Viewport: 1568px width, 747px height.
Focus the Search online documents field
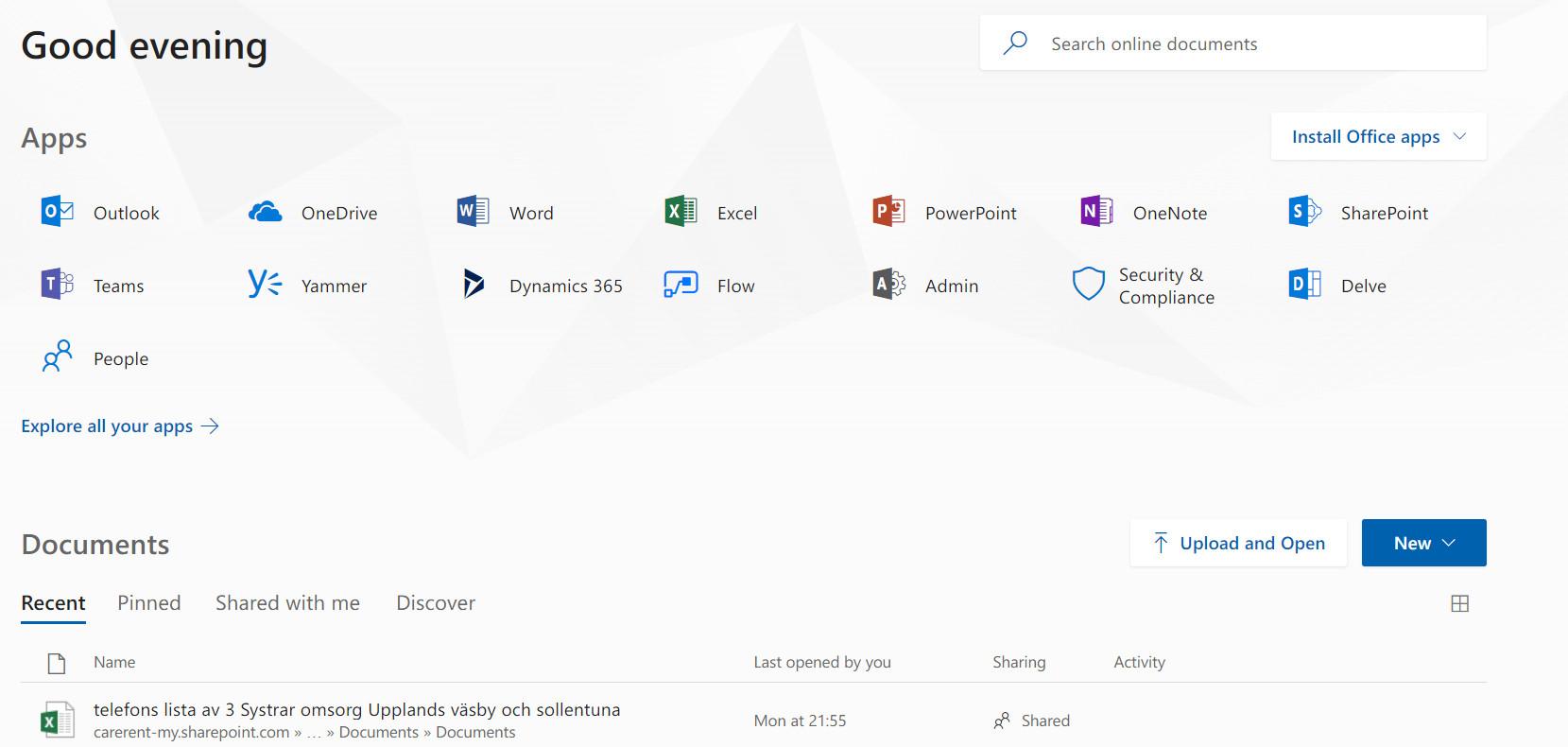click(x=1232, y=43)
